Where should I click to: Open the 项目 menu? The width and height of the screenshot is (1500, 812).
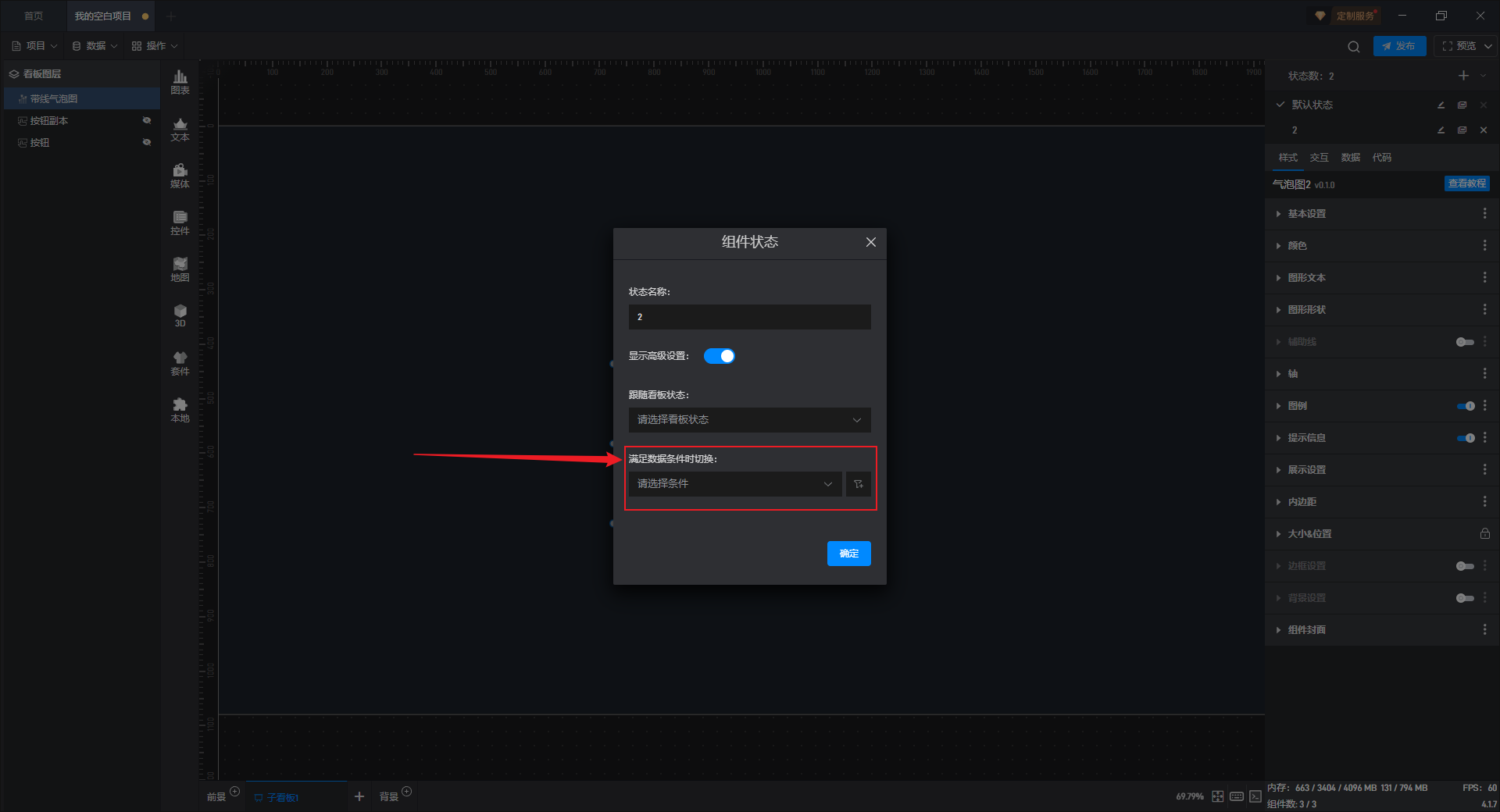point(34,46)
